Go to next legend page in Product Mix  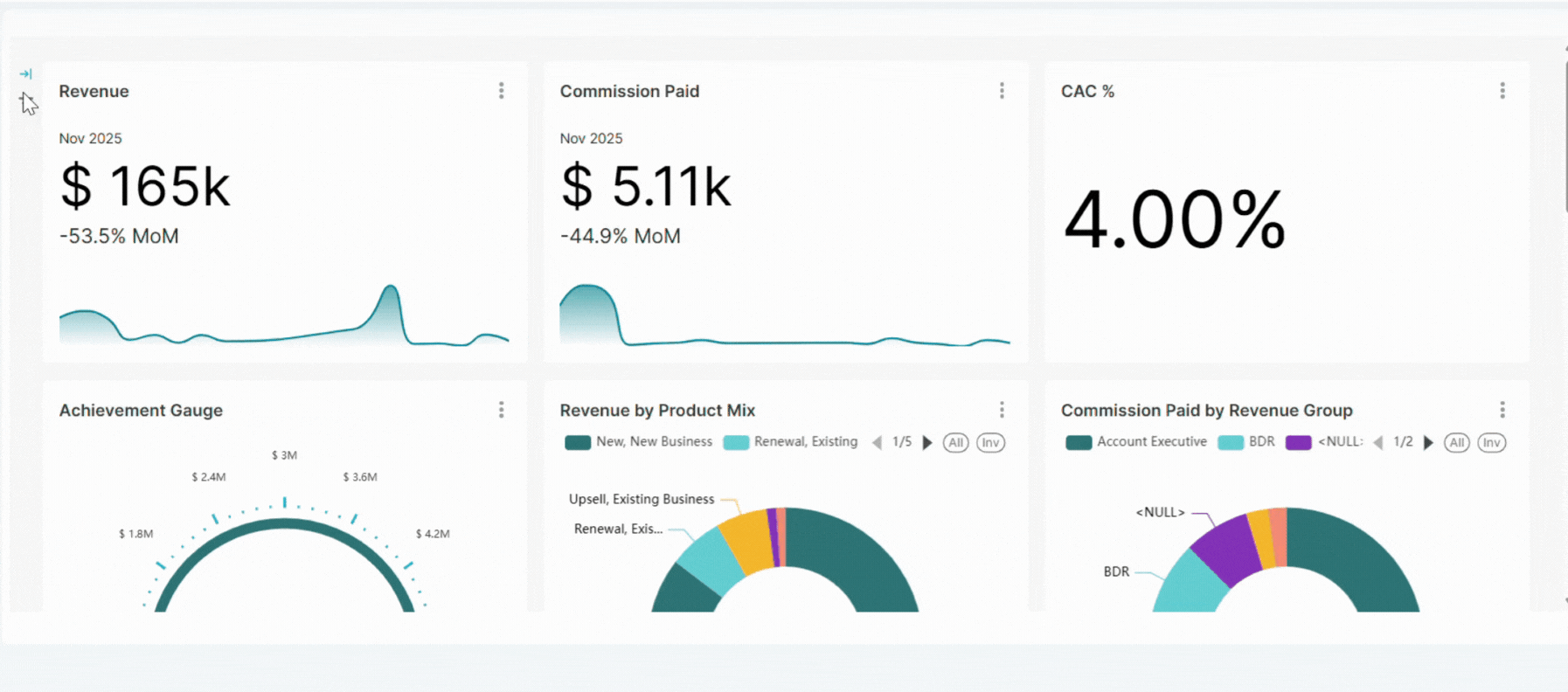tap(927, 443)
